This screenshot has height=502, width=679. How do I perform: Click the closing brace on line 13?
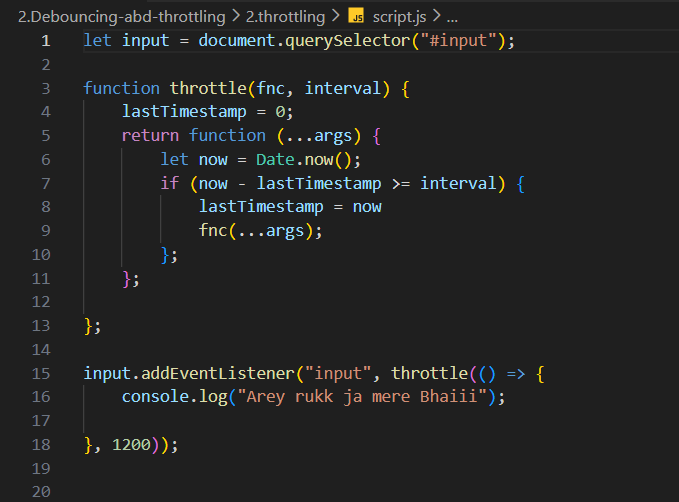tap(88, 326)
